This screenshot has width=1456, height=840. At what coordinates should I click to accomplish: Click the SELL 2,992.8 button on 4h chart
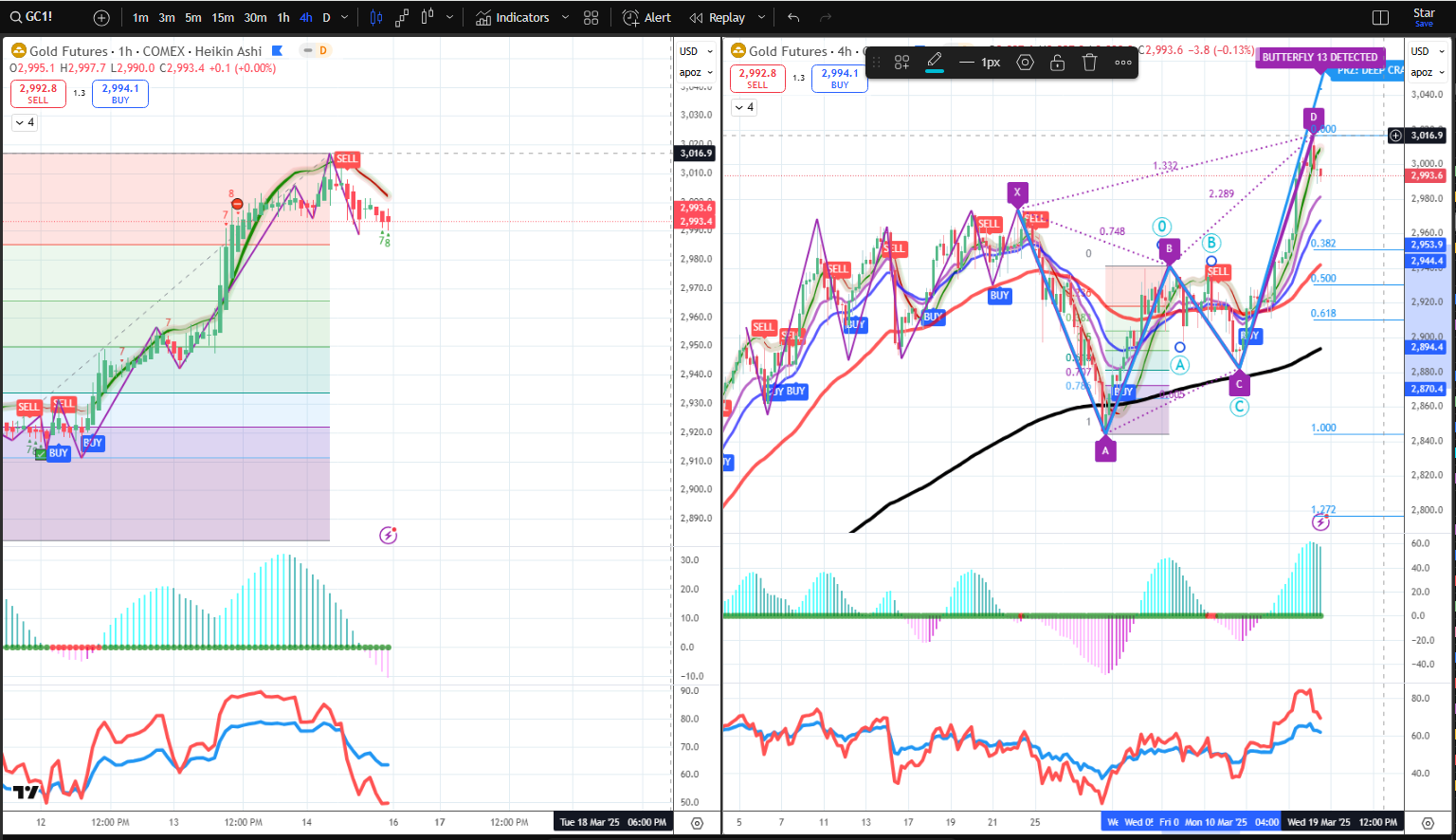tap(757, 78)
